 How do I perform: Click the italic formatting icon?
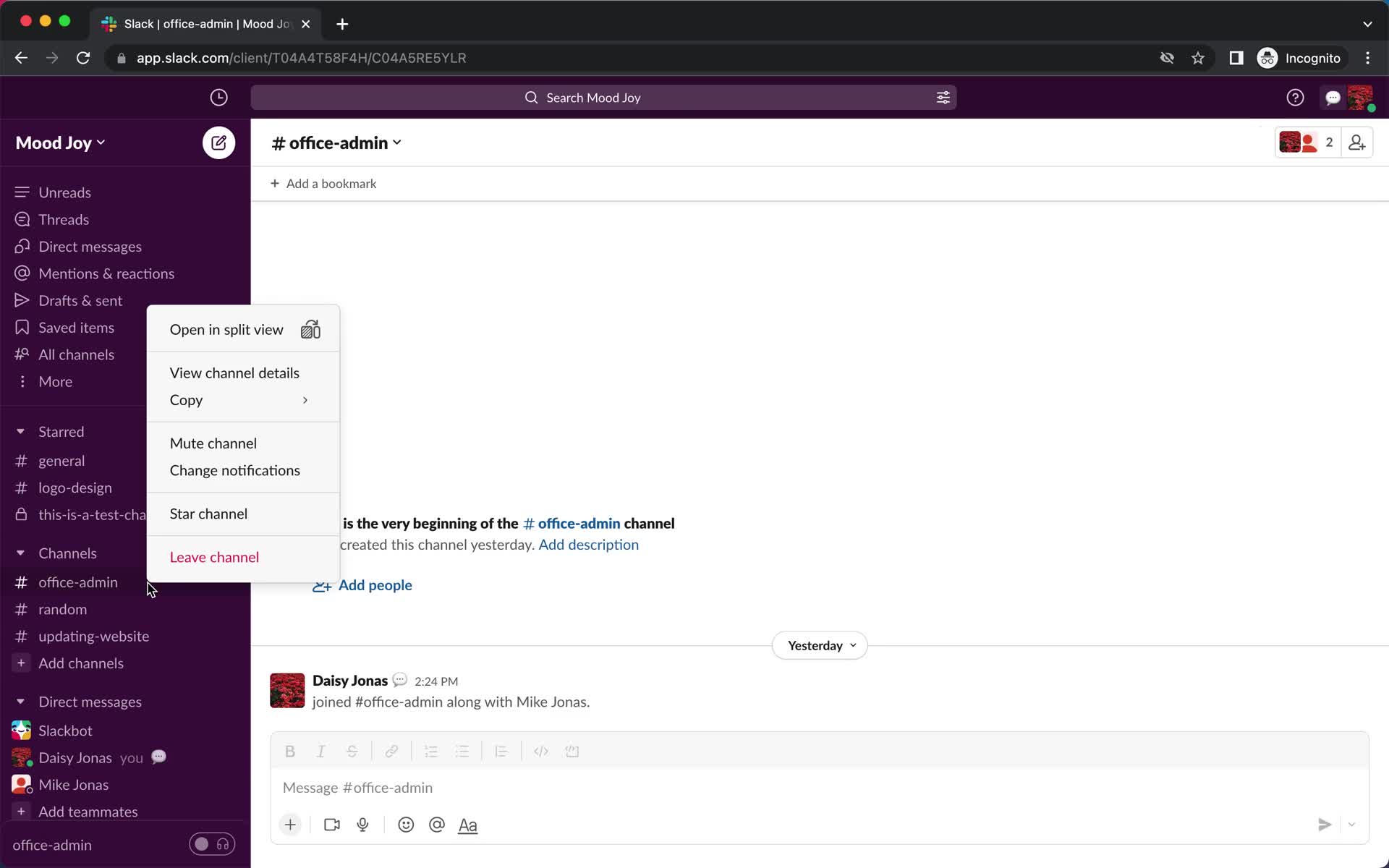[x=321, y=751]
